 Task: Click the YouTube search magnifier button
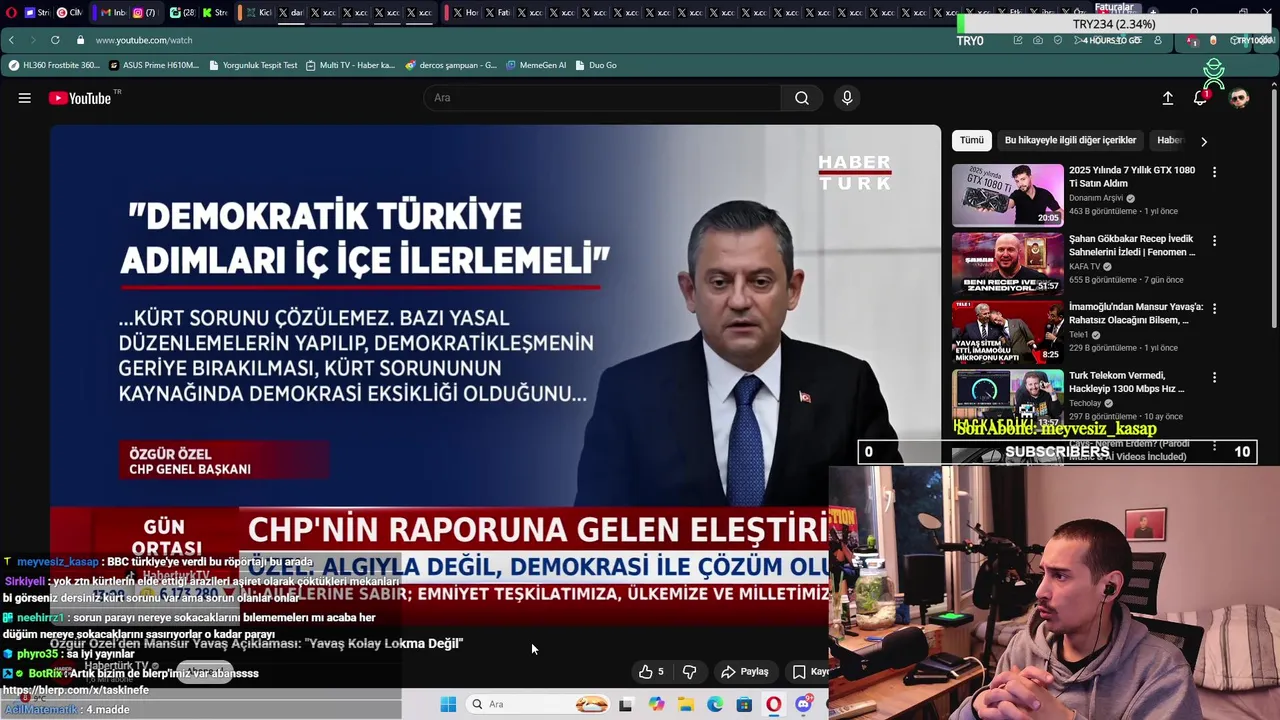pos(802,98)
